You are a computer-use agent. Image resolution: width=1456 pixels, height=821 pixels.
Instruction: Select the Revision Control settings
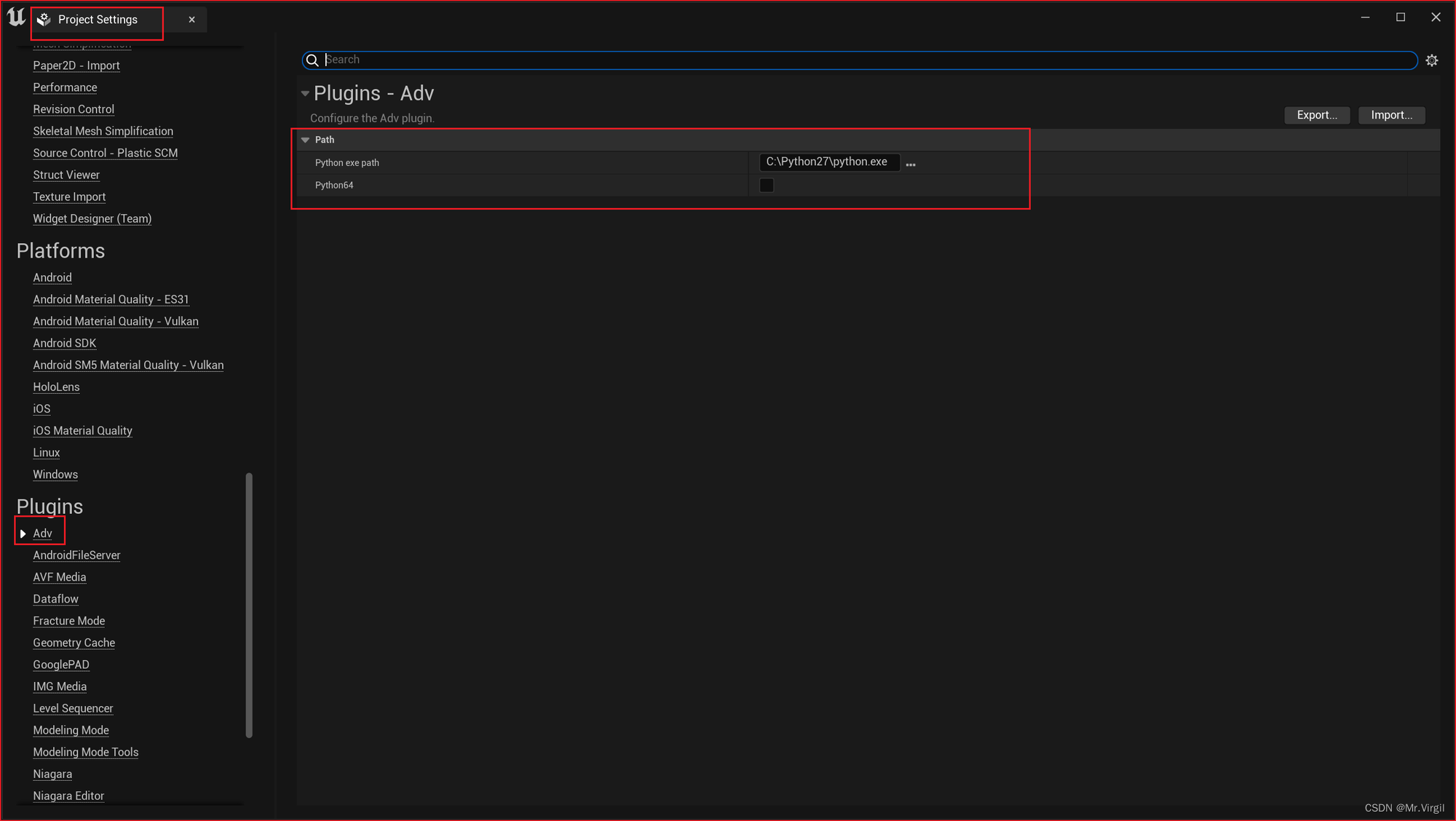point(73,108)
